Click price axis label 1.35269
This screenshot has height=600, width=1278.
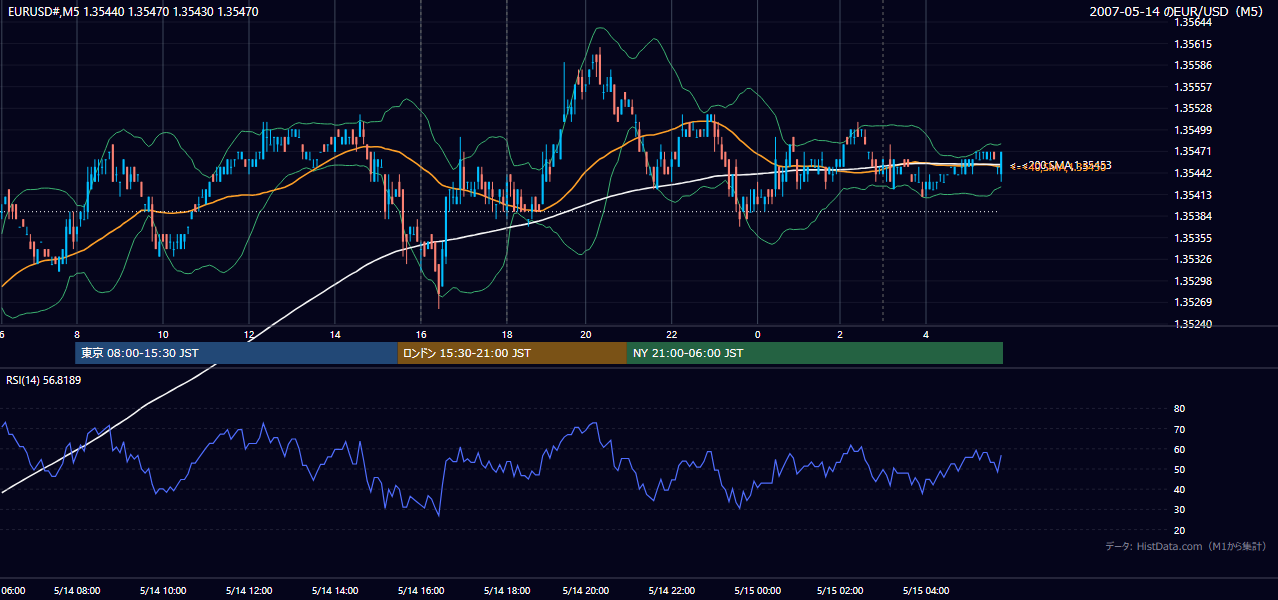(1194, 302)
